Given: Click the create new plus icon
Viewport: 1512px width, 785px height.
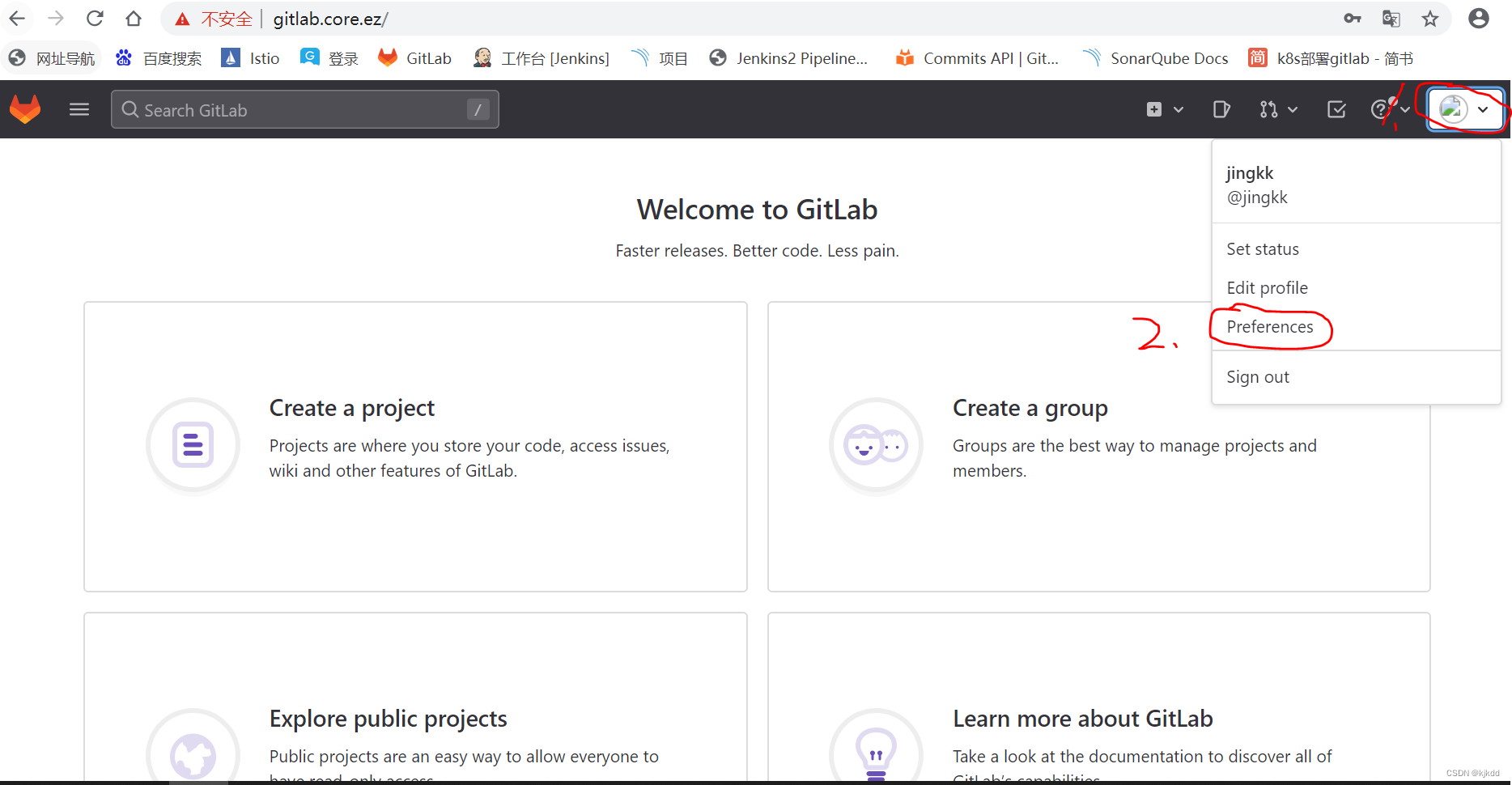Looking at the screenshot, I should (x=1154, y=109).
